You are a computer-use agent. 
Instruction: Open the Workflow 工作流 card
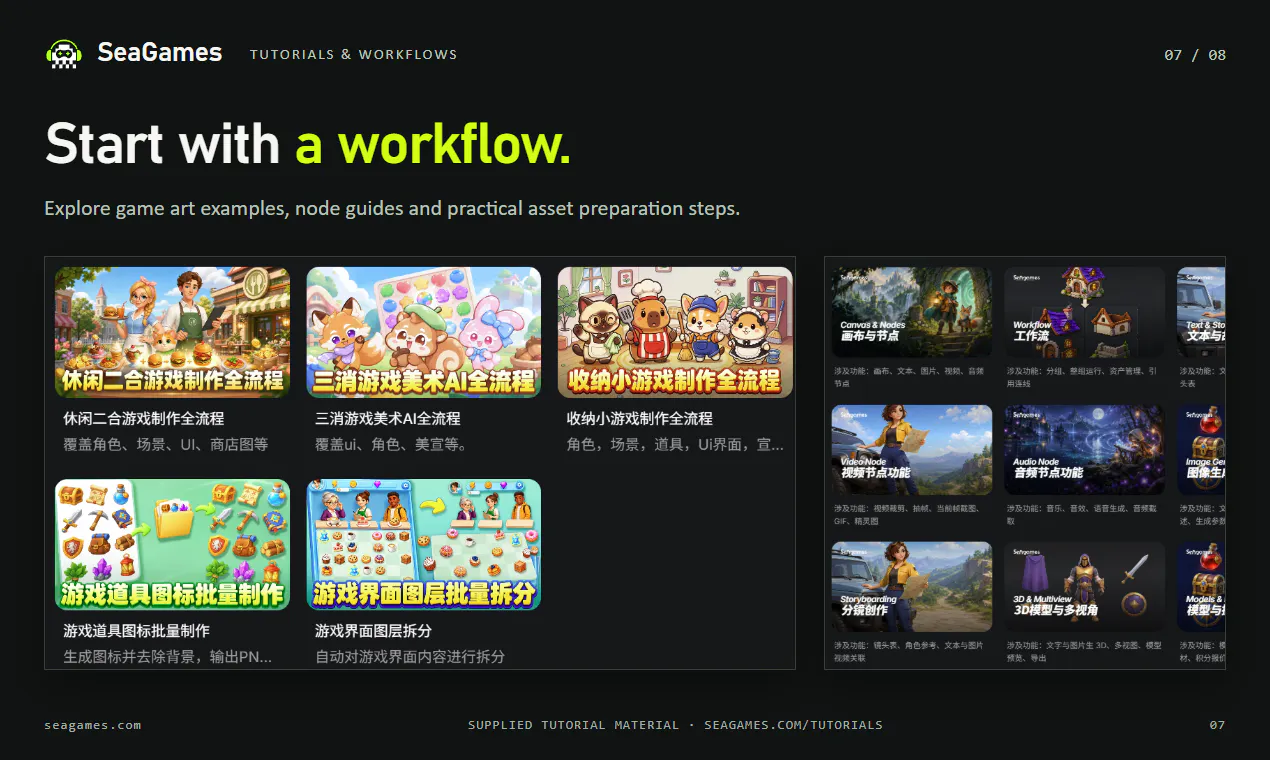1085,312
